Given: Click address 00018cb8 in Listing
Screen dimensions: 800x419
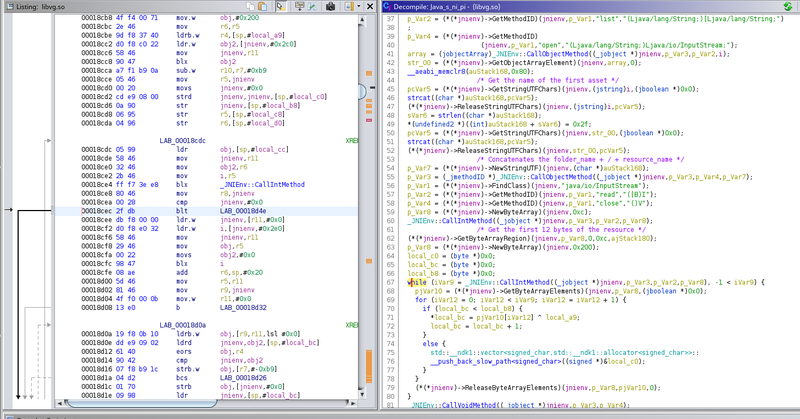Looking at the screenshot, I should tap(96, 17).
